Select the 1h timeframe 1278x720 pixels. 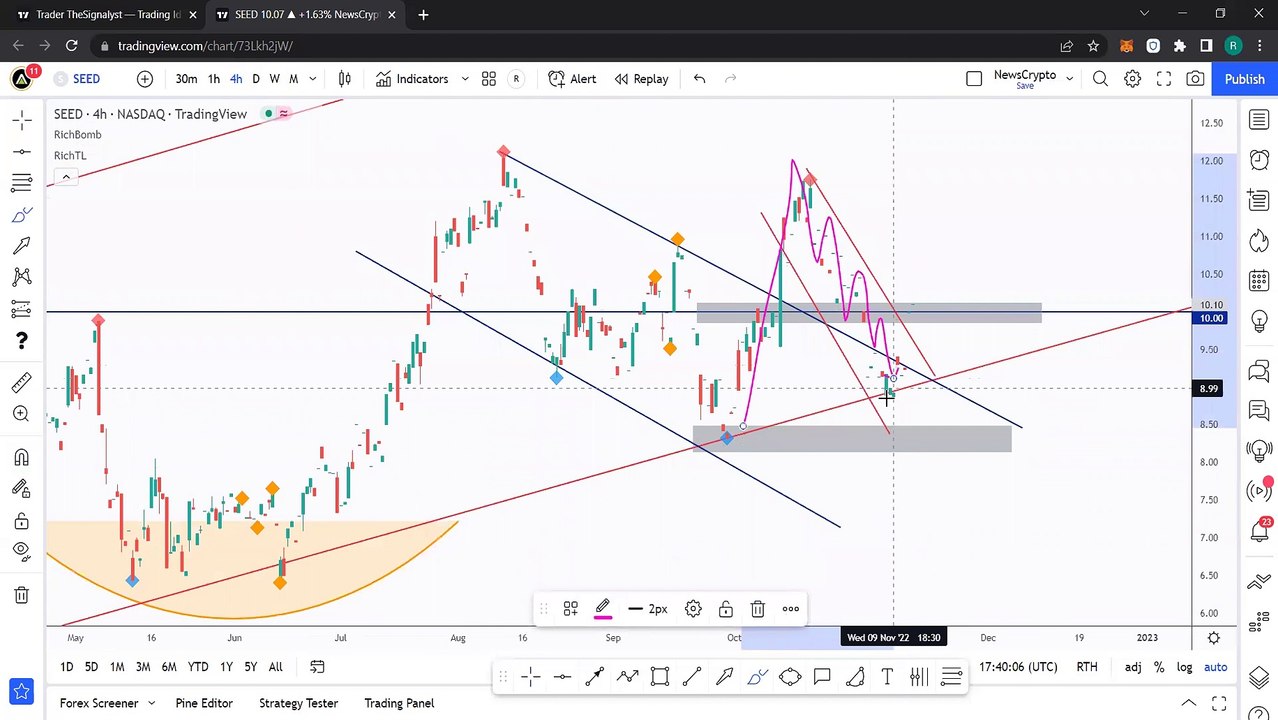point(213,79)
